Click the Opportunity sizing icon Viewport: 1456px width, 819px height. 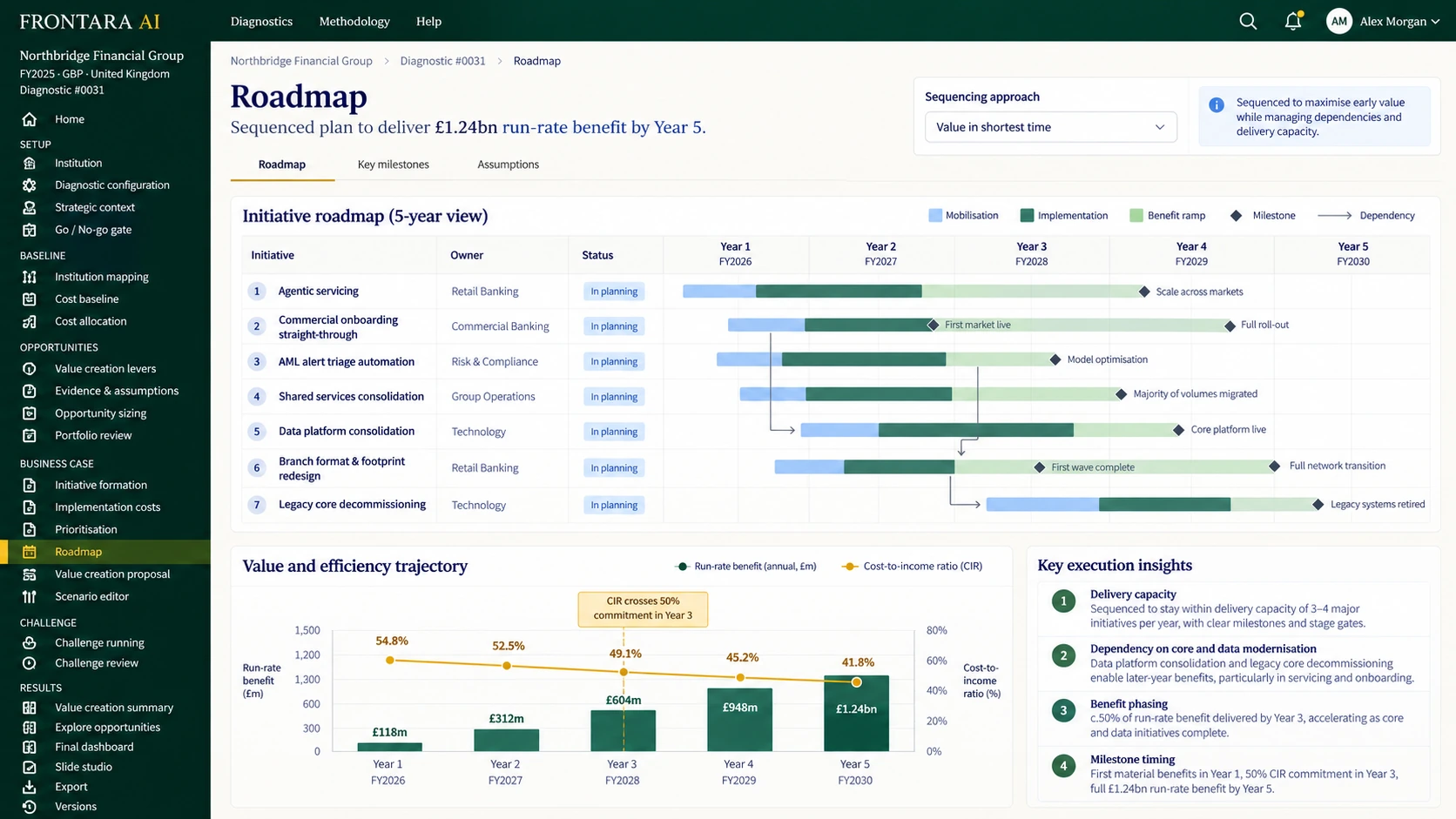click(x=30, y=413)
